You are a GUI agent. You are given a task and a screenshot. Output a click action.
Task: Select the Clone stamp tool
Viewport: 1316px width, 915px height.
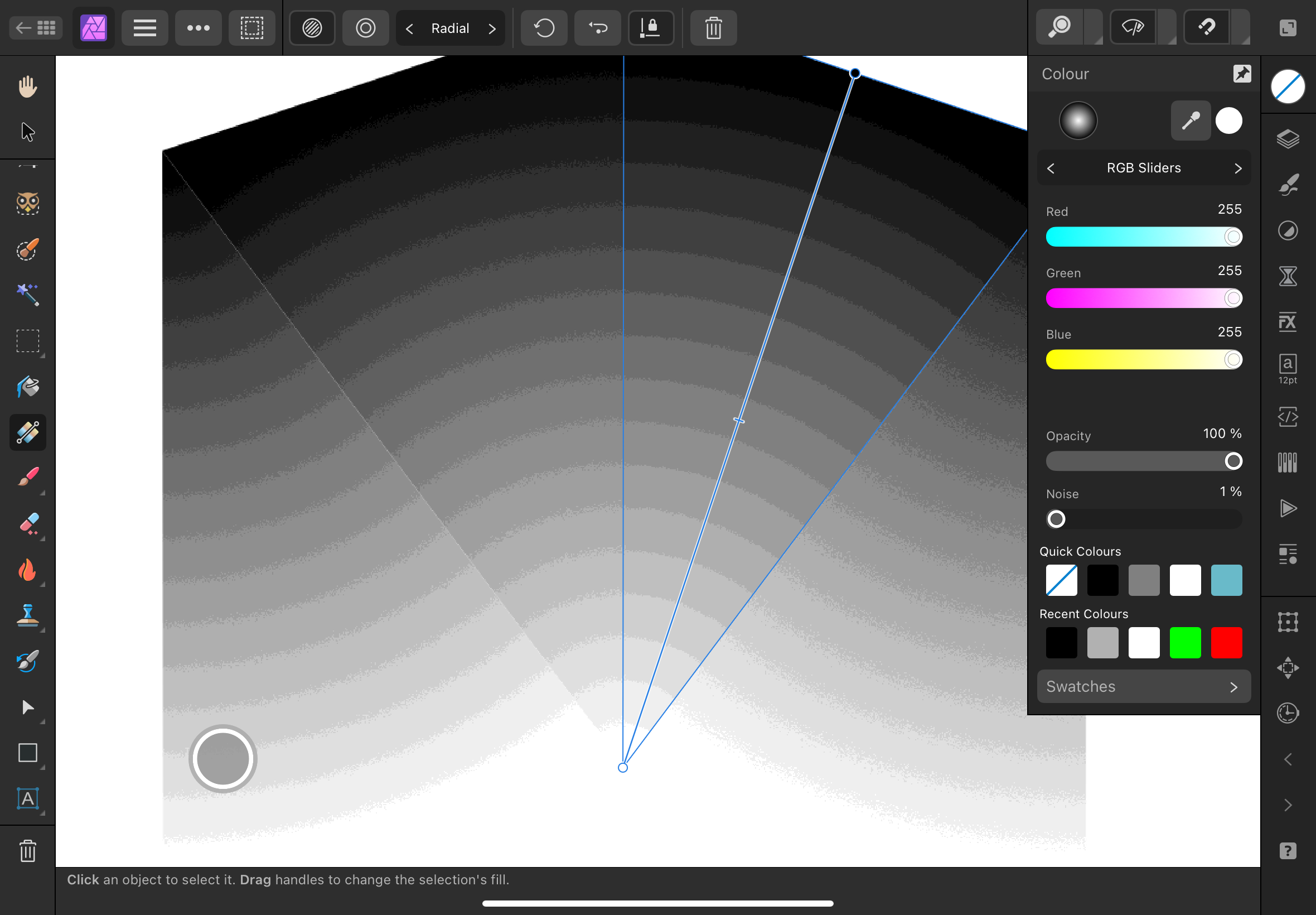click(x=27, y=615)
